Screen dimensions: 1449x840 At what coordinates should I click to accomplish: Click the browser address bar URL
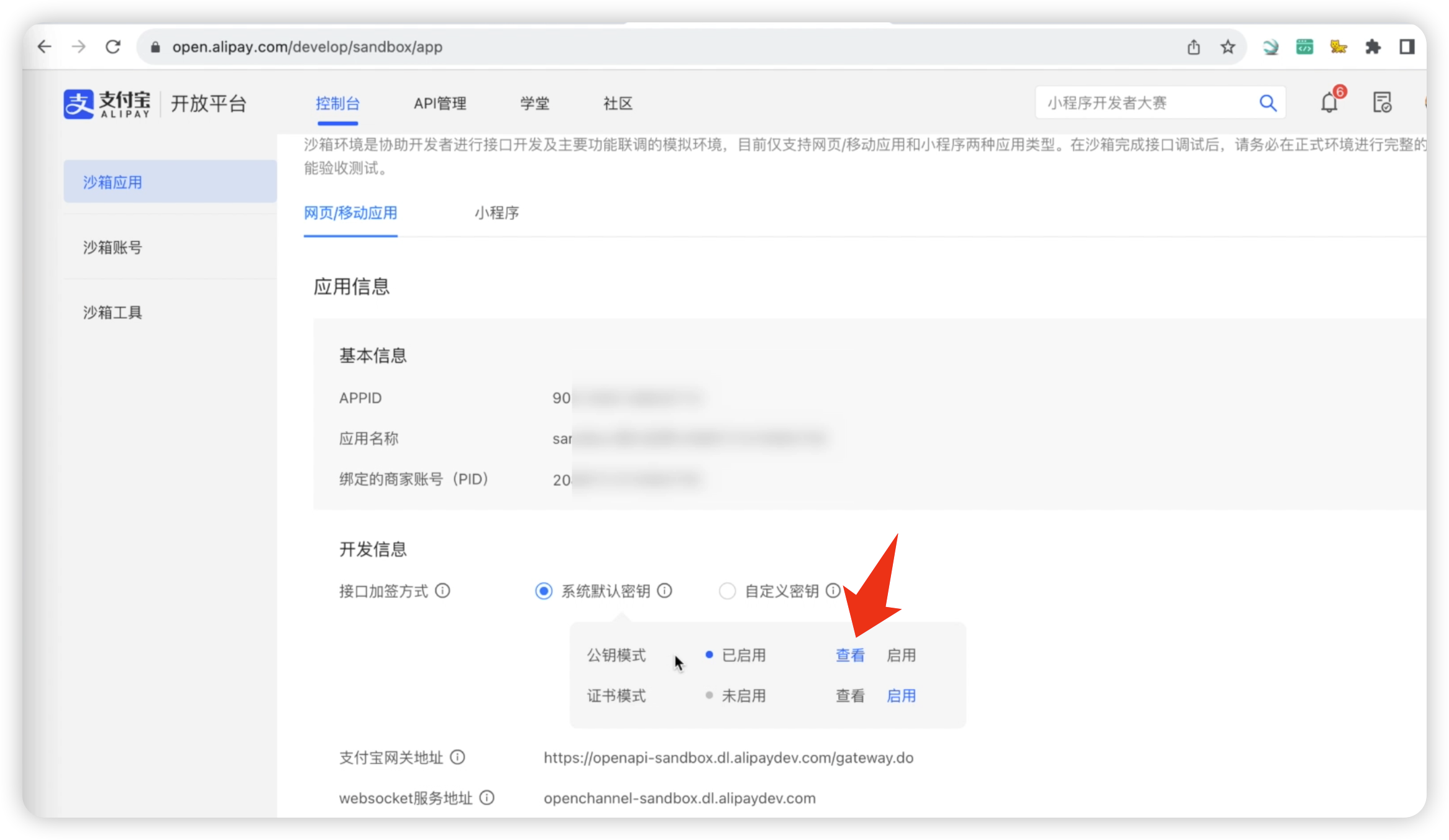tap(308, 47)
